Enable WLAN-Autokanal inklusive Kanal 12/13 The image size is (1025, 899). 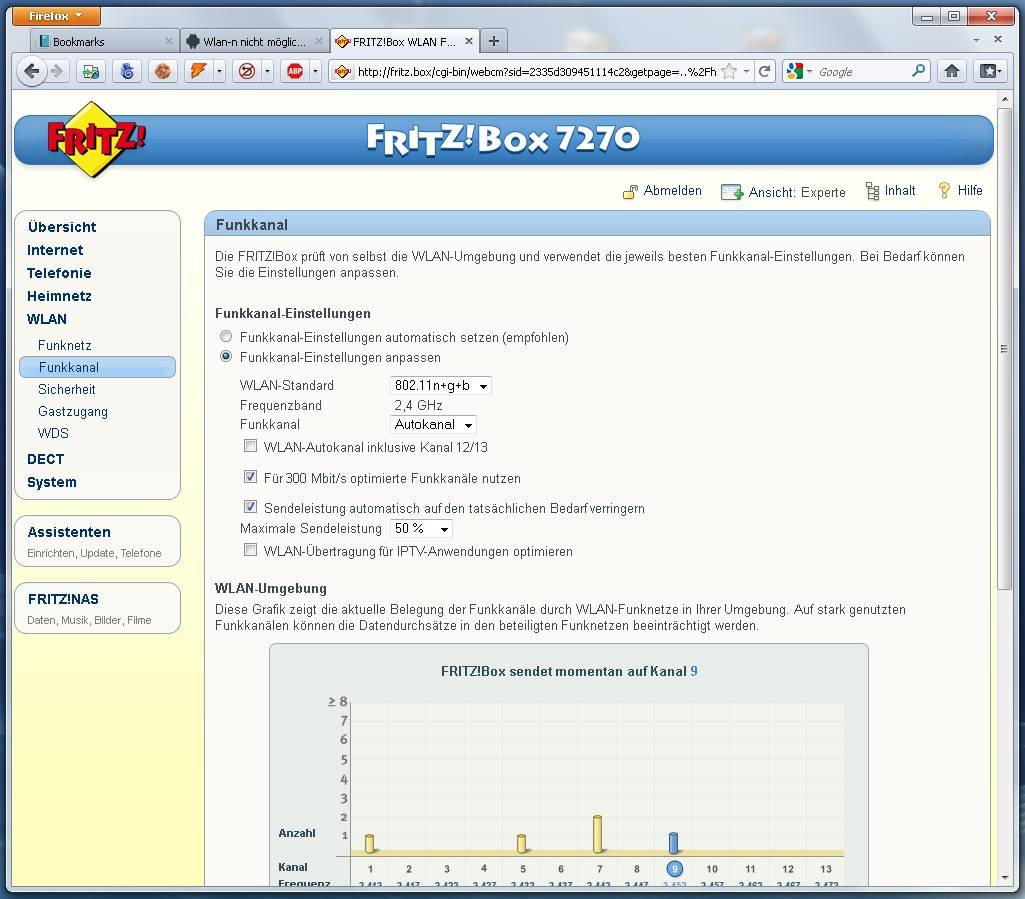tap(250, 446)
